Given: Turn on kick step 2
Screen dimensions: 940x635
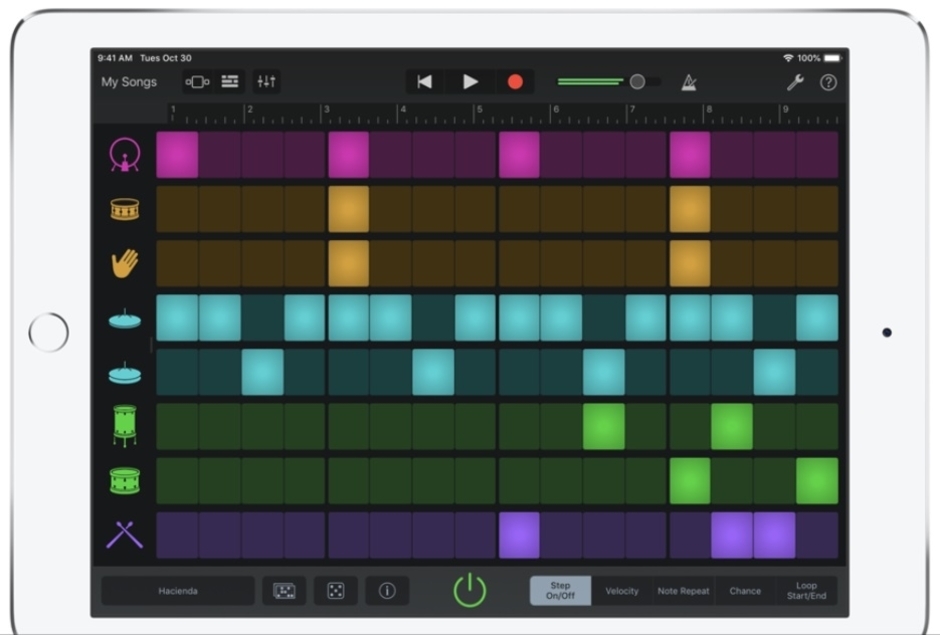Looking at the screenshot, I should pyautogui.click(x=220, y=155).
